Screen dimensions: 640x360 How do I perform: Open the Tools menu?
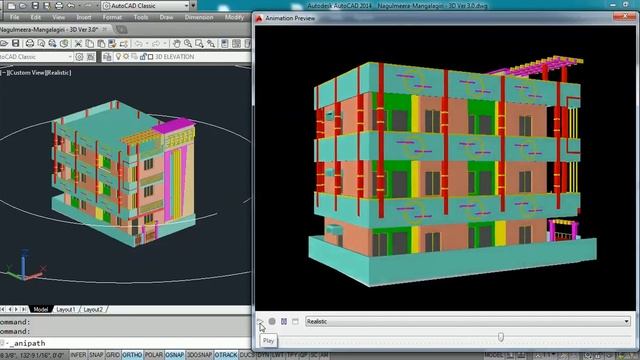pos(141,17)
